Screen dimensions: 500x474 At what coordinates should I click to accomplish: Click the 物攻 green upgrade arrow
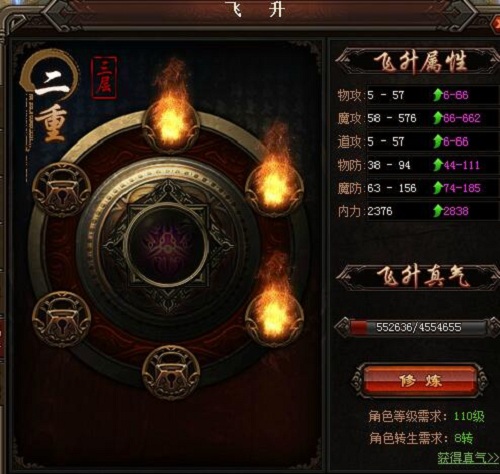point(437,95)
